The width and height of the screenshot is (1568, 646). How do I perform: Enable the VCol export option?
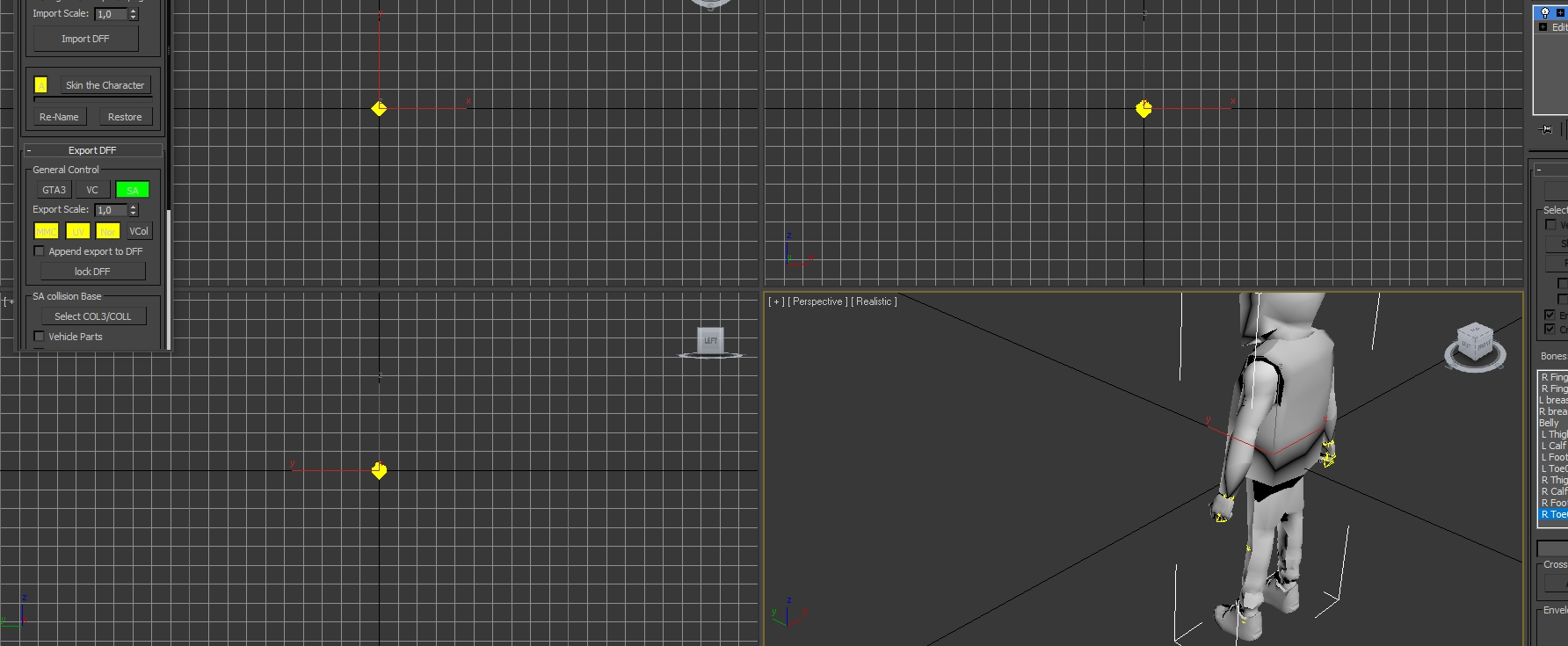point(139,231)
